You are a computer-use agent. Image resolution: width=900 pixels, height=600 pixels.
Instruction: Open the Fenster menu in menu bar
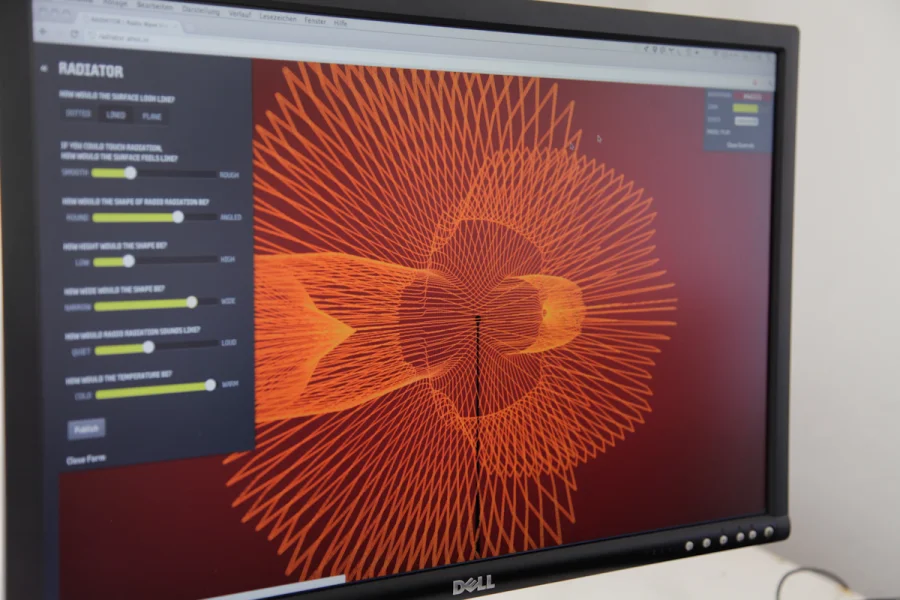point(315,19)
